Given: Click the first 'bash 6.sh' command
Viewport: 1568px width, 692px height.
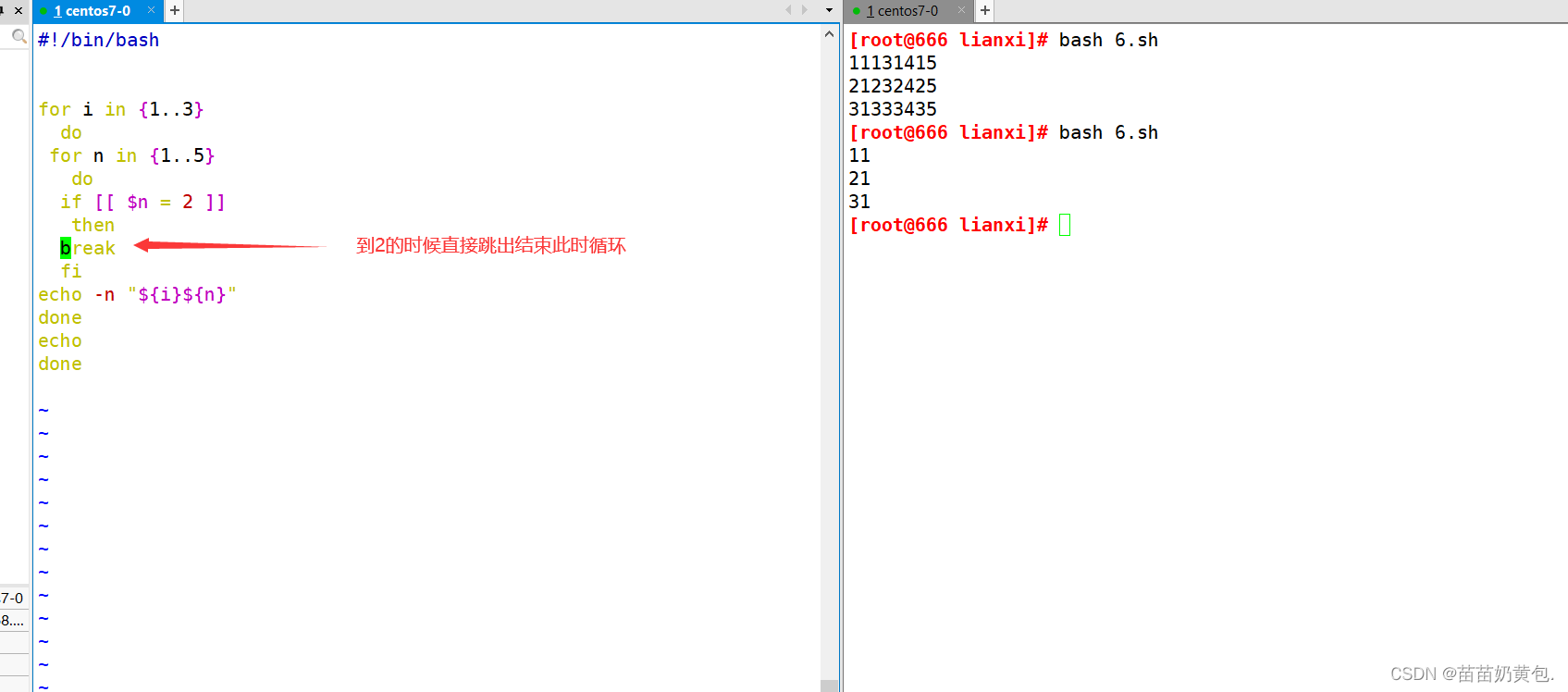Looking at the screenshot, I should (1108, 40).
